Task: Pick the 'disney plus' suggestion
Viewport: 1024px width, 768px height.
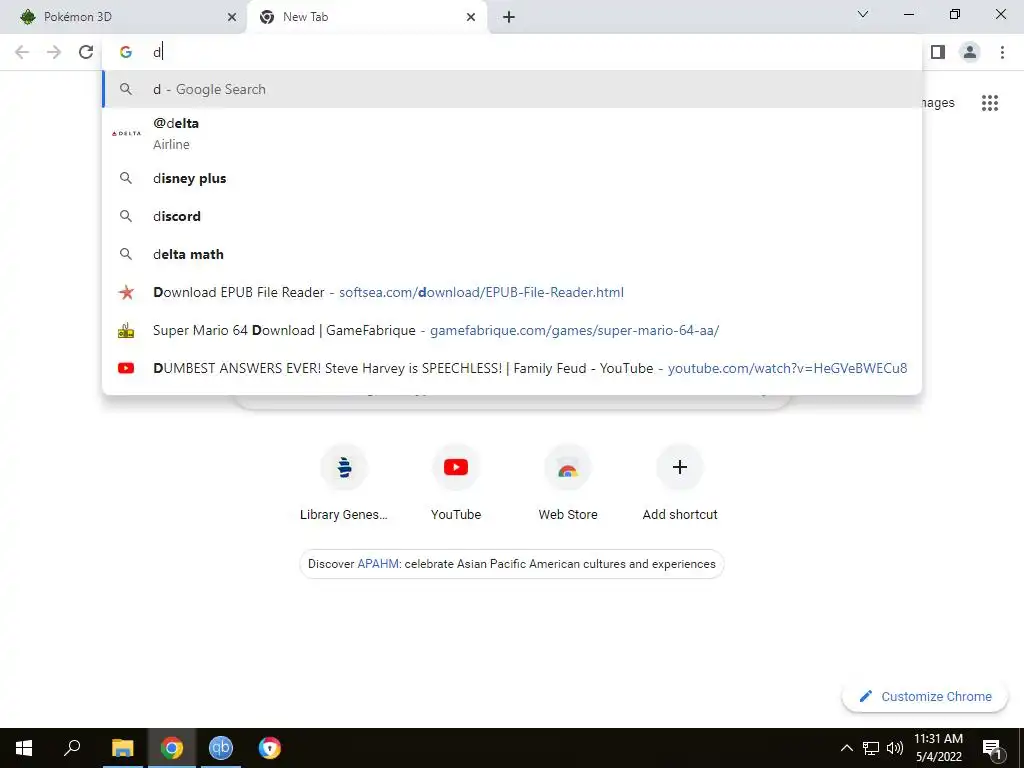Action: coord(513,178)
